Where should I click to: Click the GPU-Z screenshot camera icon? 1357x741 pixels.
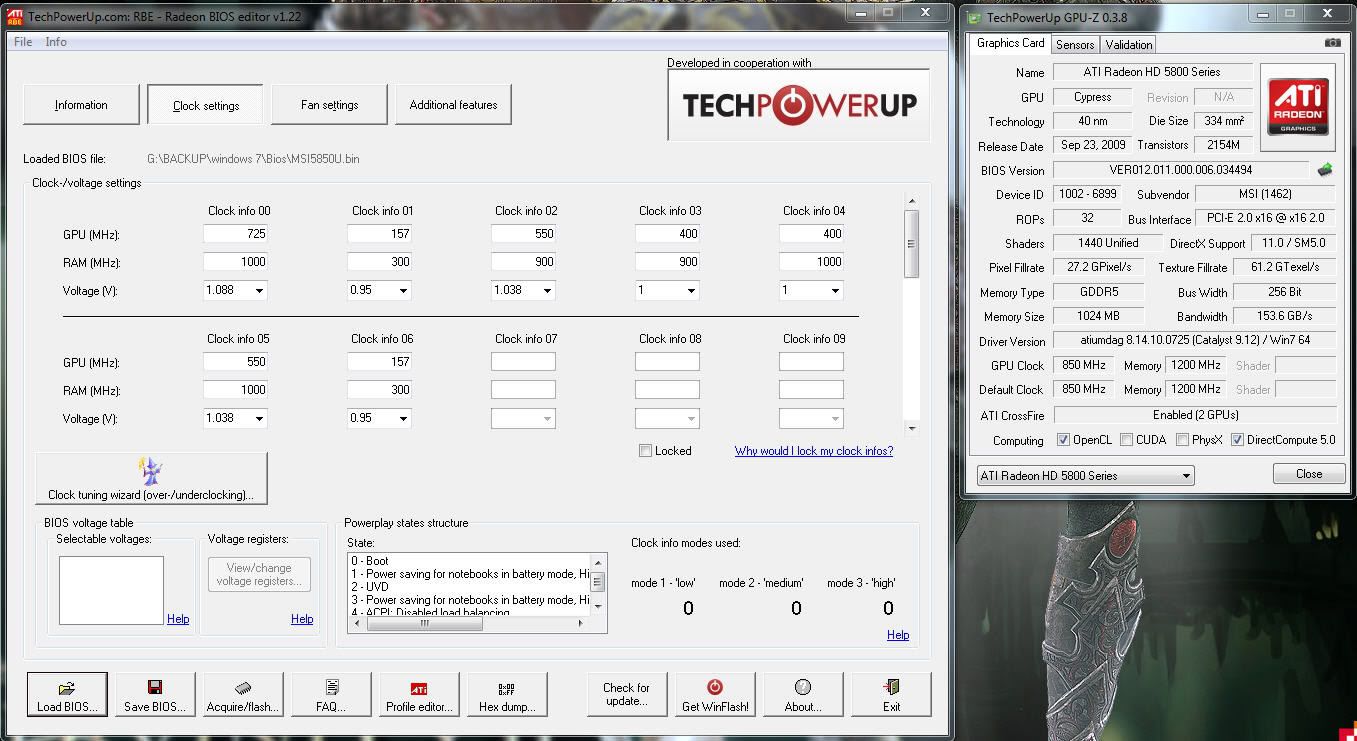coord(1332,43)
